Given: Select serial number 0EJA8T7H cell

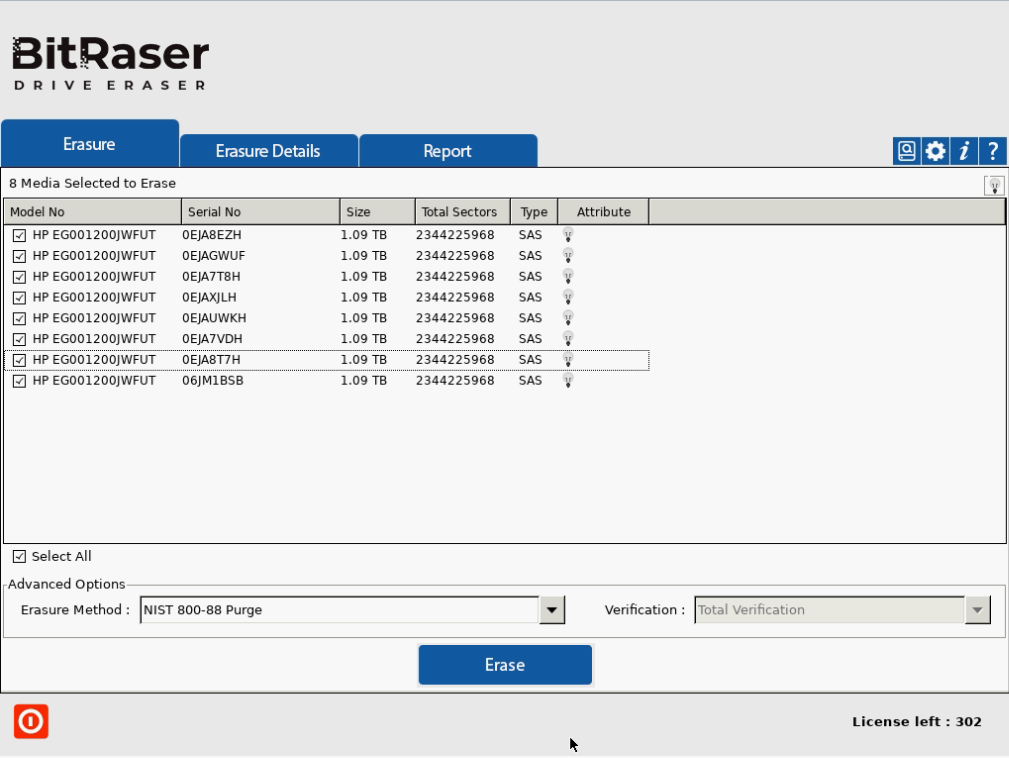Looking at the screenshot, I should click(x=211, y=360).
